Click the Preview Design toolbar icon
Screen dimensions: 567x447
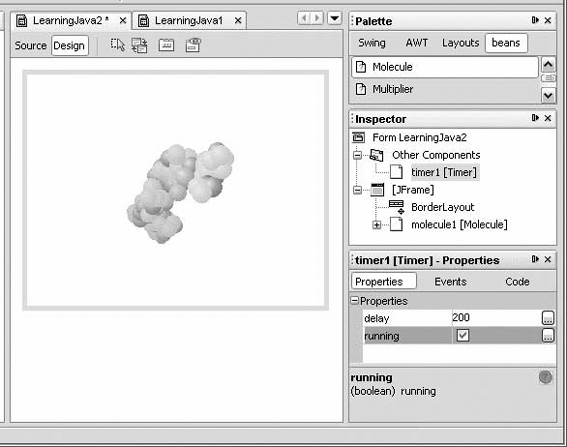click(193, 45)
